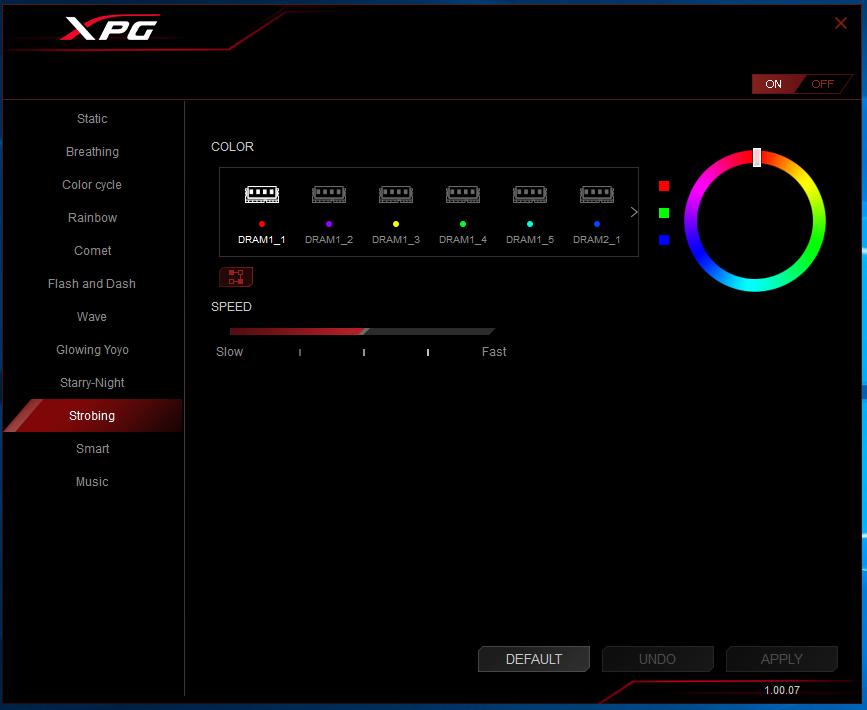Select the DRAM1_2 memory module icon
Viewport: 867px width, 710px height.
click(x=329, y=194)
